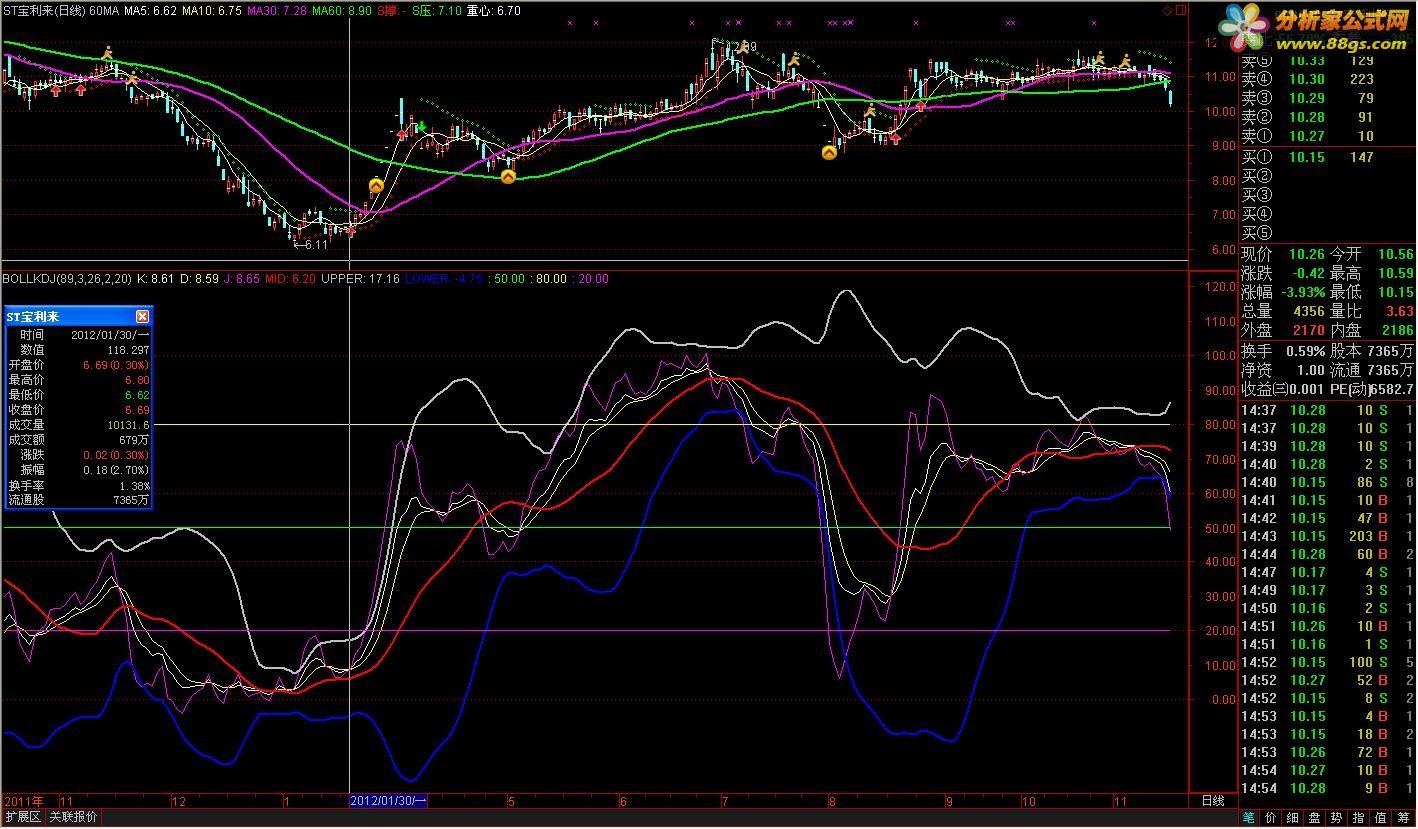Open the 势 trend tab
Image resolution: width=1418 pixels, height=829 pixels.
[1338, 818]
